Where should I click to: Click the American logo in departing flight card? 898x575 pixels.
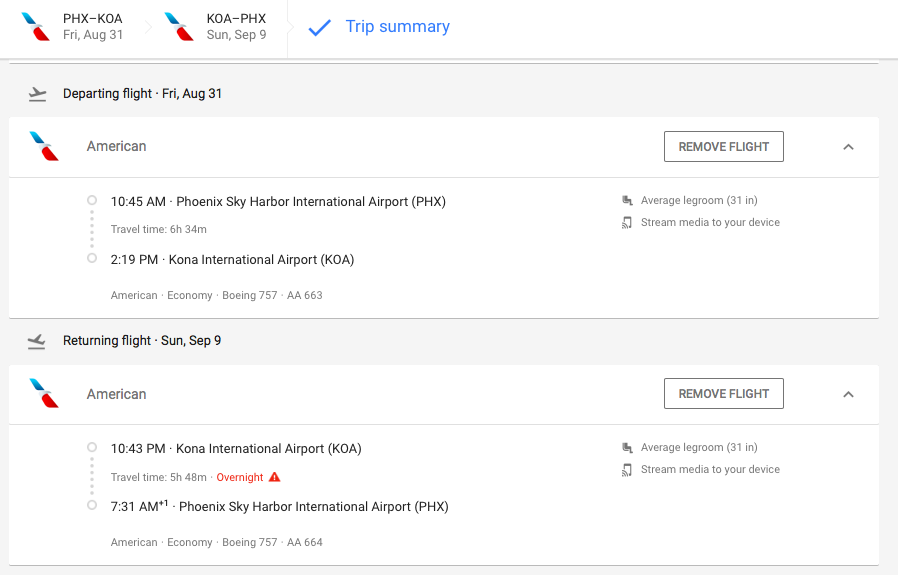[x=44, y=146]
